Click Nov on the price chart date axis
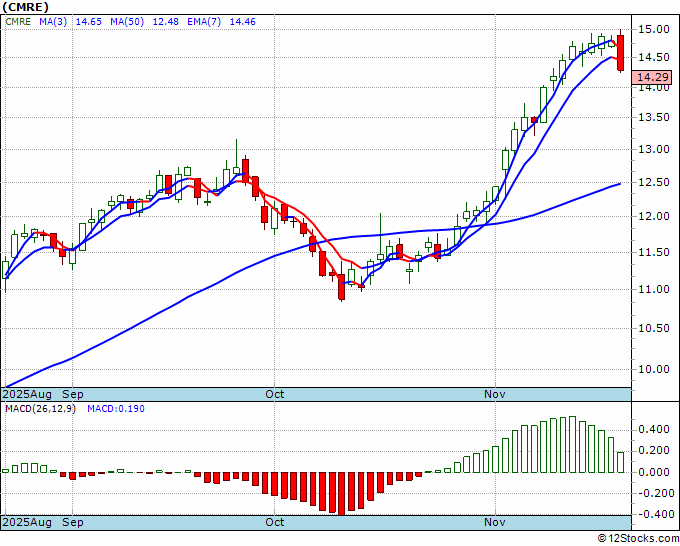 pyautogui.click(x=495, y=394)
